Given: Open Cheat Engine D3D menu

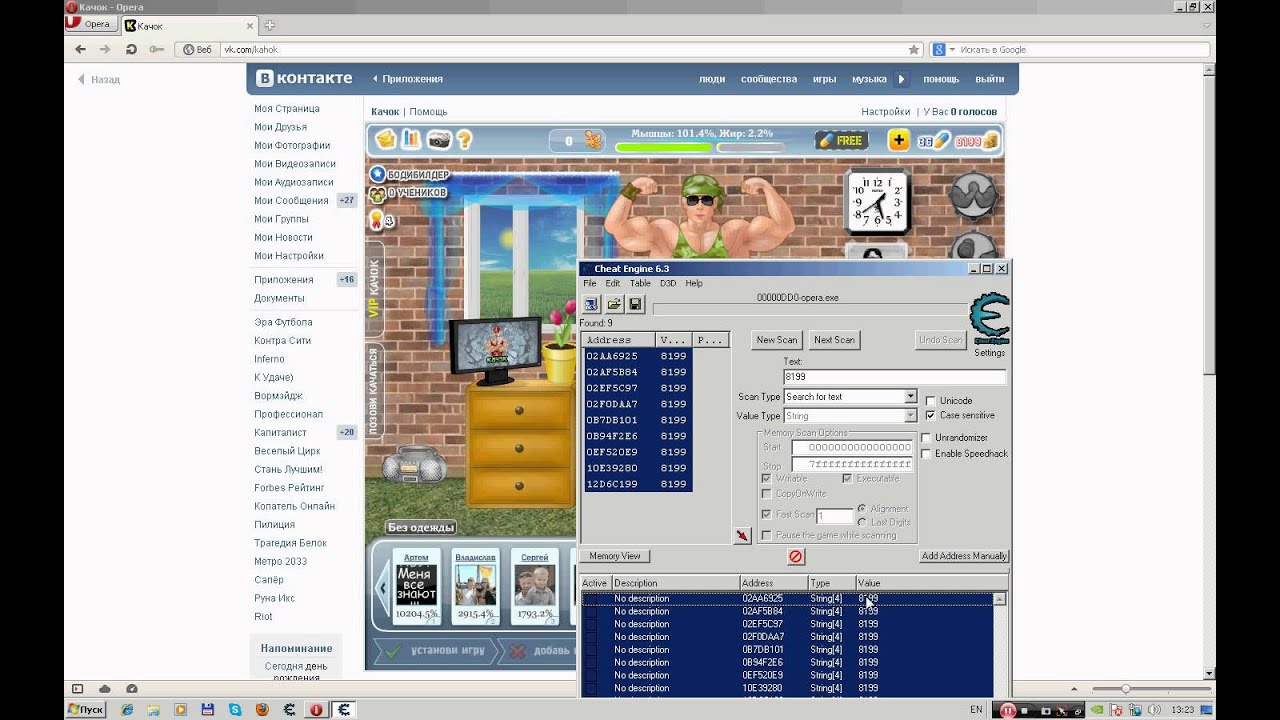Looking at the screenshot, I should pyautogui.click(x=668, y=284).
